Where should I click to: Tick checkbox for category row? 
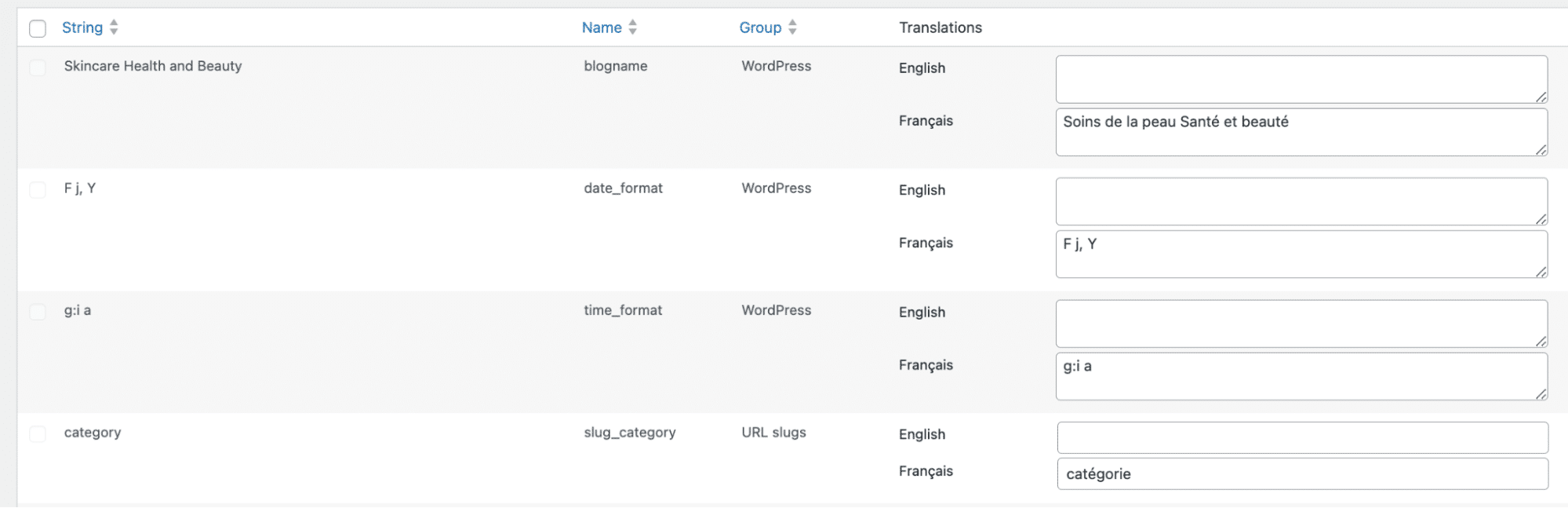tap(38, 434)
